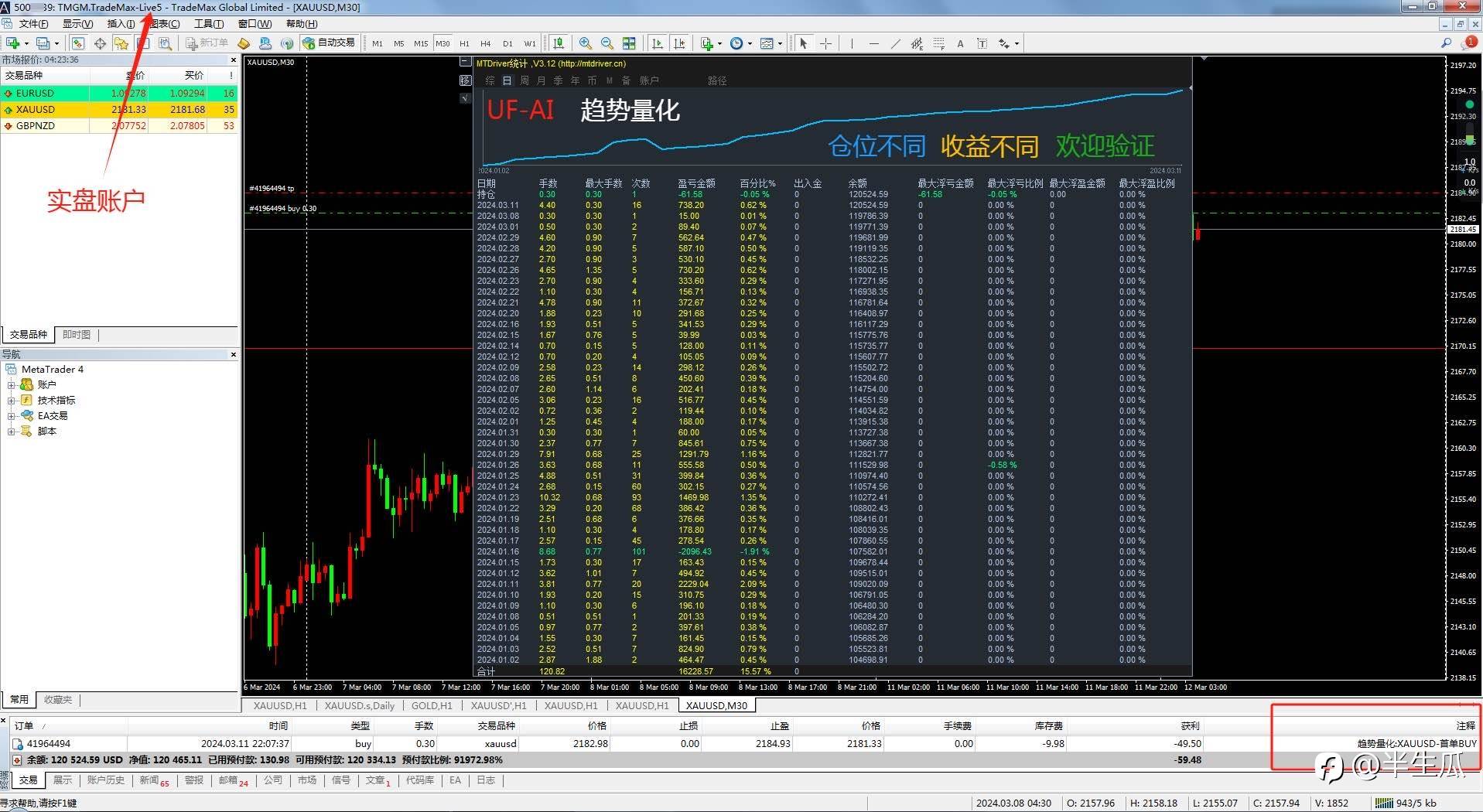Image resolution: width=1483 pixels, height=812 pixels.
Task: Open the arrows objects dropdown
Action: pyautogui.click(x=1017, y=43)
